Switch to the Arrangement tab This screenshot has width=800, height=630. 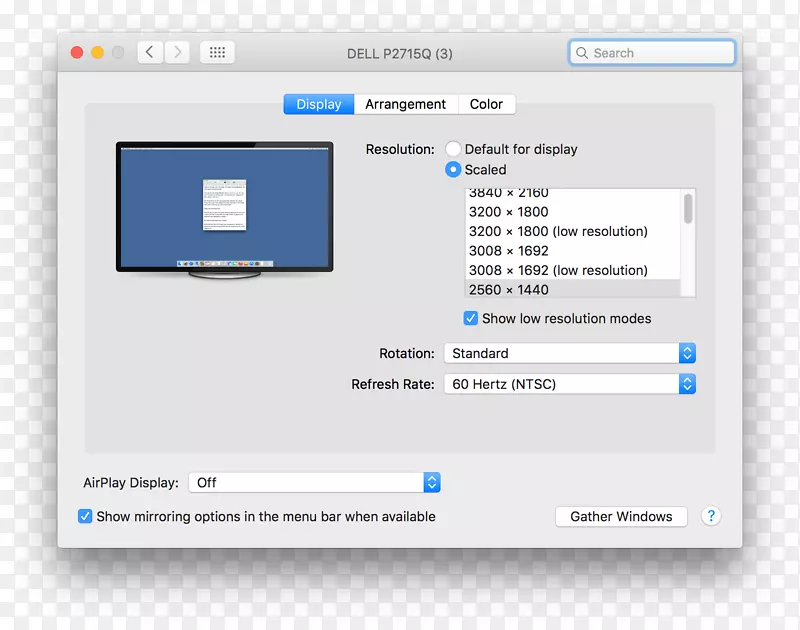[406, 104]
